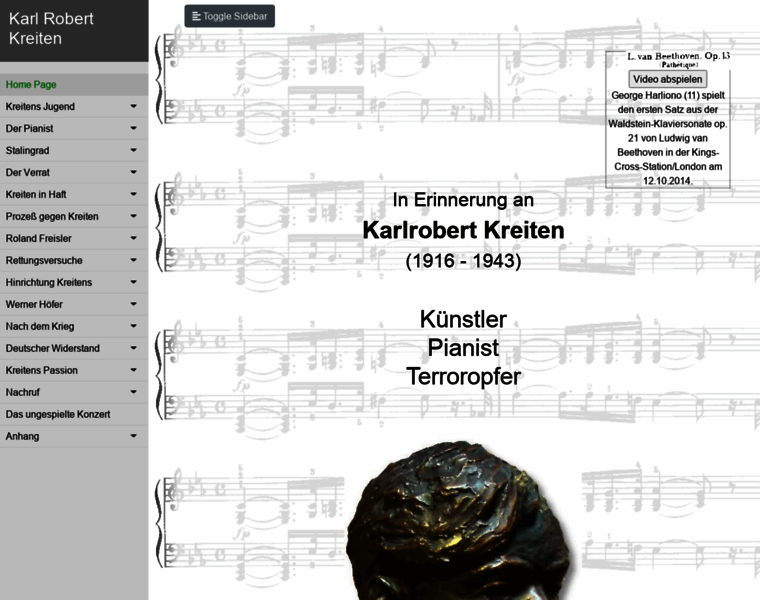Click the George Harliono video description text
This screenshot has height=600, width=760.
tap(667, 138)
